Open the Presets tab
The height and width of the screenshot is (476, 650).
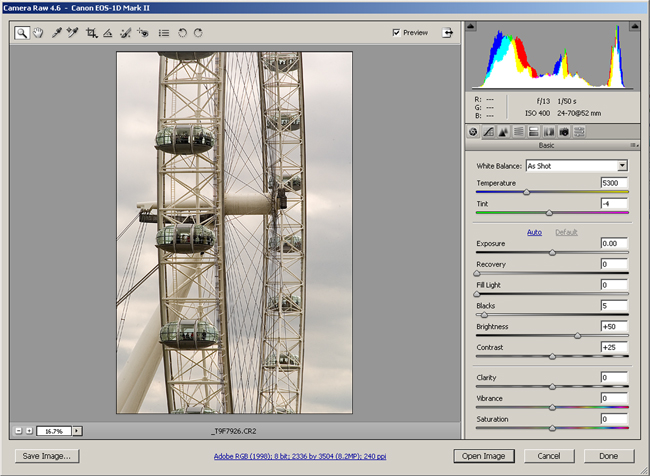(579, 132)
